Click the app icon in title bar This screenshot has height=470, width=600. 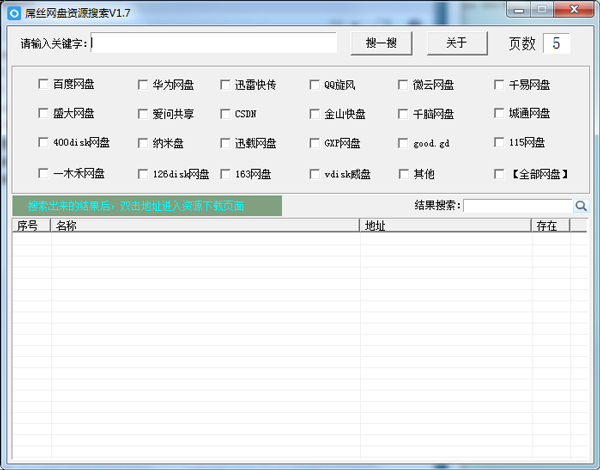[x=13, y=11]
